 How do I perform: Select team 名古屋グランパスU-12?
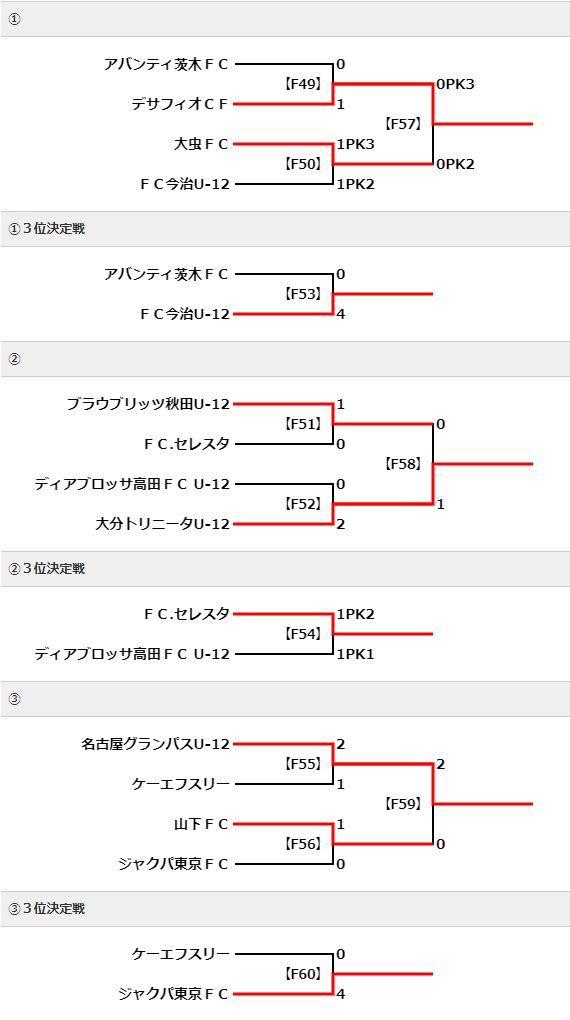(x=156, y=744)
